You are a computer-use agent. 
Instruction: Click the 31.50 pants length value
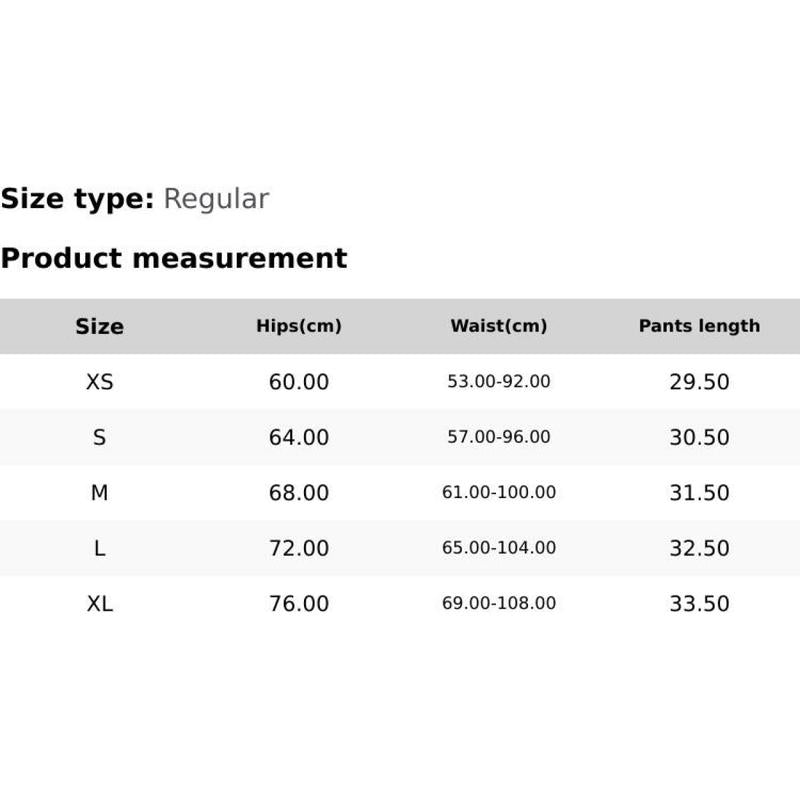[699, 493]
